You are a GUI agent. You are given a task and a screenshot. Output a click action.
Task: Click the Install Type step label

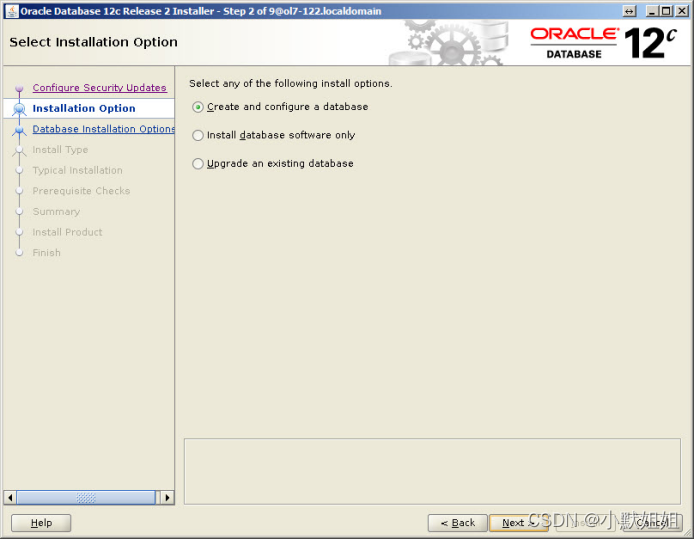point(60,150)
